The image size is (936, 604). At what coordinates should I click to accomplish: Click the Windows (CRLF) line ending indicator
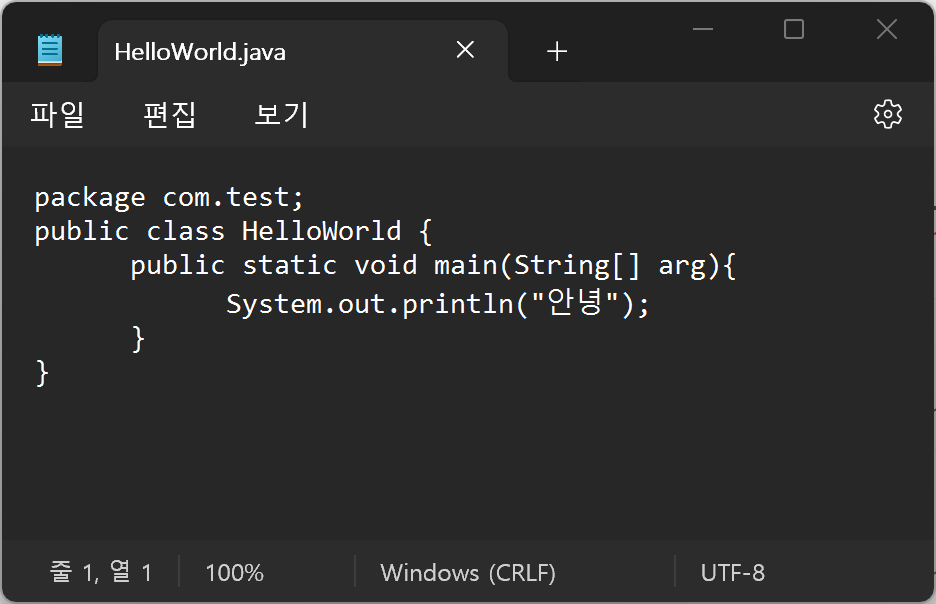coord(468,573)
